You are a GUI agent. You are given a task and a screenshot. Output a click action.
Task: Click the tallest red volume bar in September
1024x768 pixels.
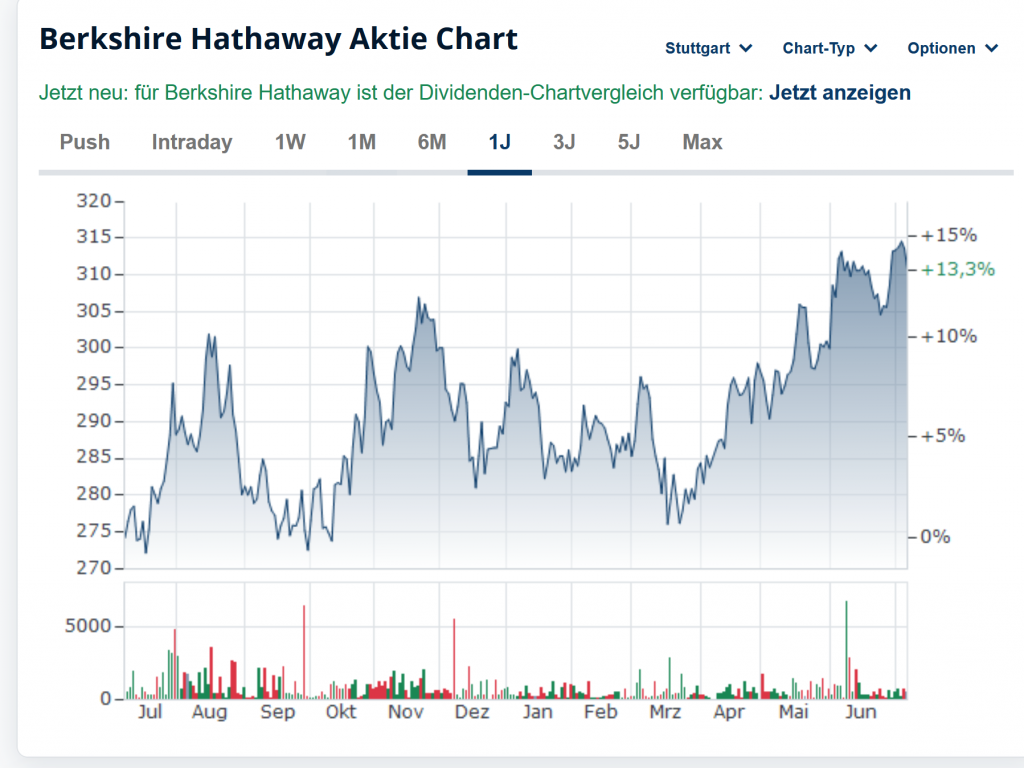point(304,652)
